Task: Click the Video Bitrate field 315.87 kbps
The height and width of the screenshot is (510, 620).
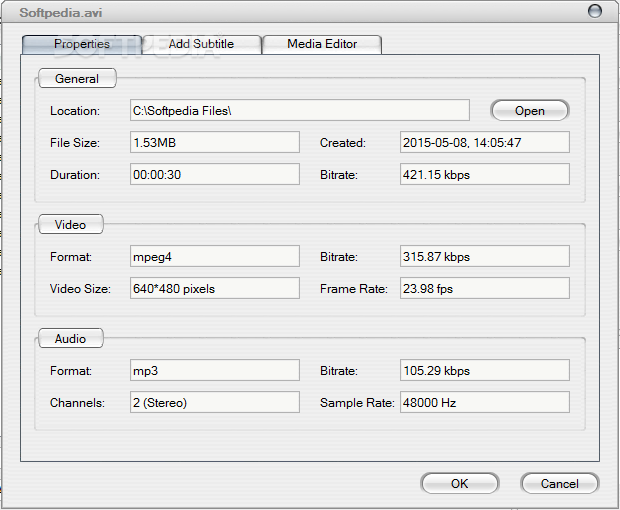Action: pyautogui.click(x=485, y=256)
